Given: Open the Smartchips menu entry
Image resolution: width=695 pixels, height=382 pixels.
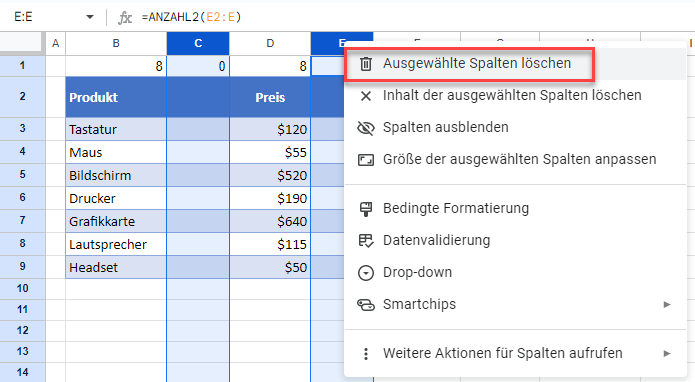Looking at the screenshot, I should tap(419, 304).
